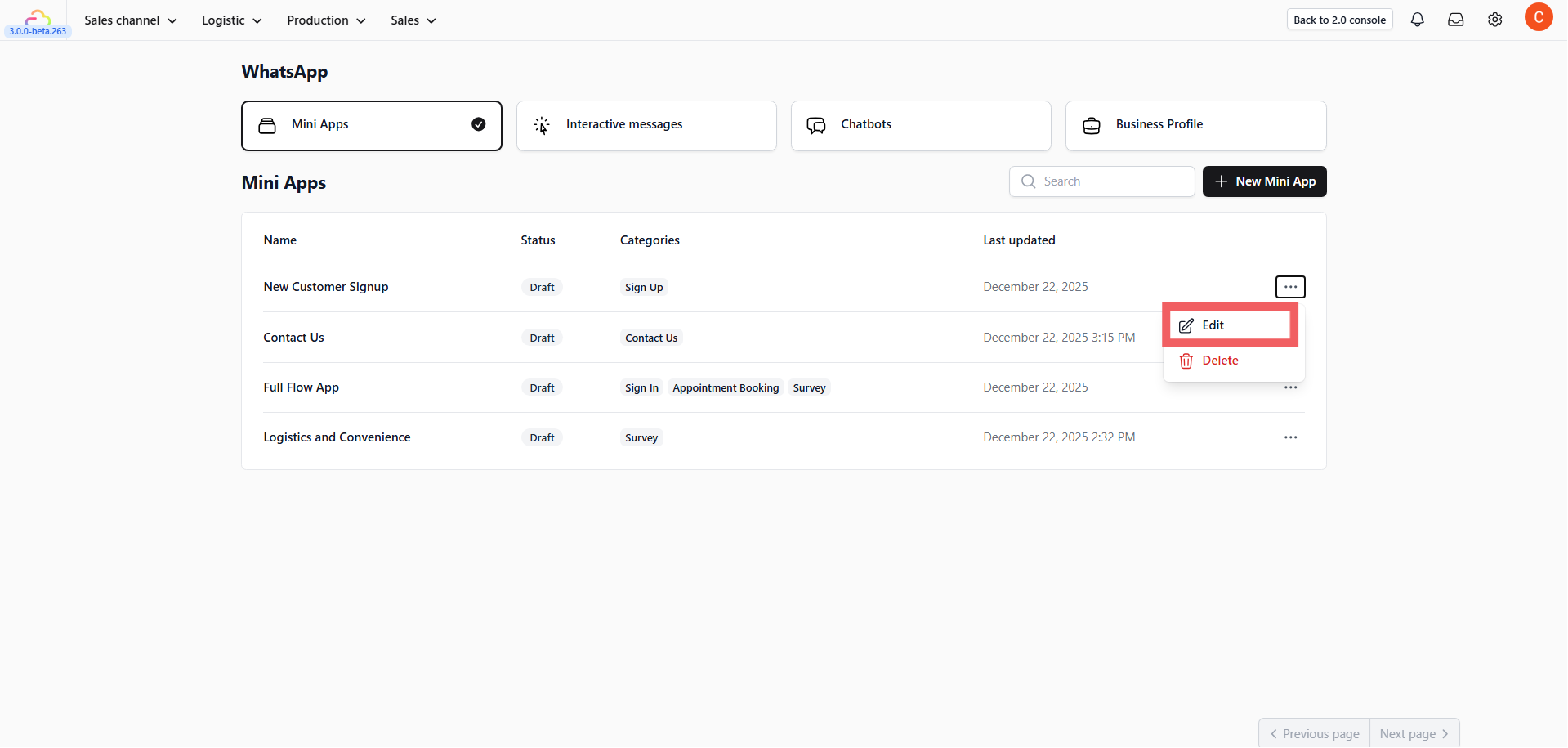Open the inbox tray icon
Image resolution: width=1568 pixels, height=748 pixels.
tap(1456, 20)
